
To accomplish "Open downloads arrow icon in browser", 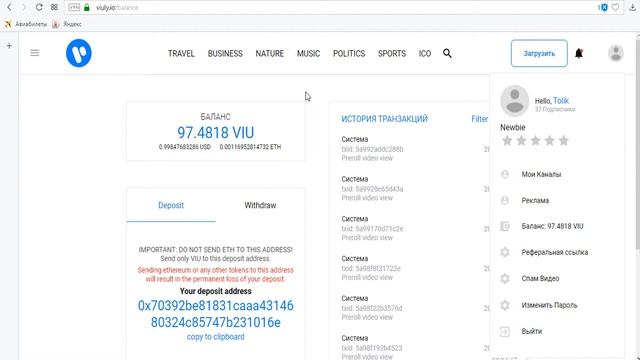I will pyautogui.click(x=633, y=7).
